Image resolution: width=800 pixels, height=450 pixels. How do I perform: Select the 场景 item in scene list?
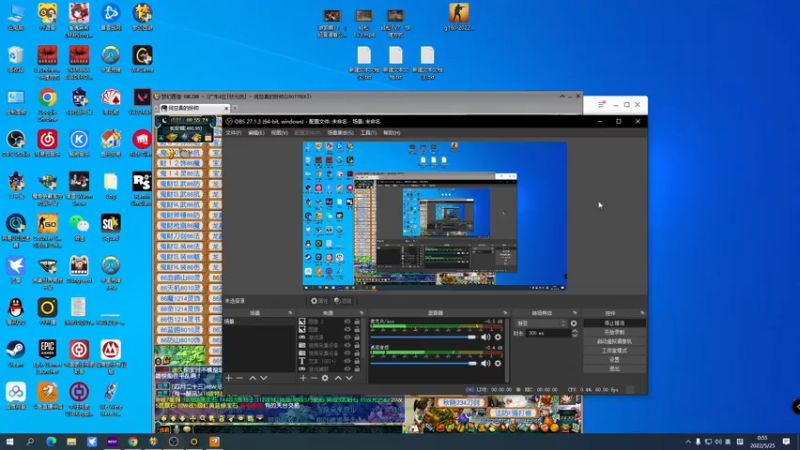tap(259, 321)
